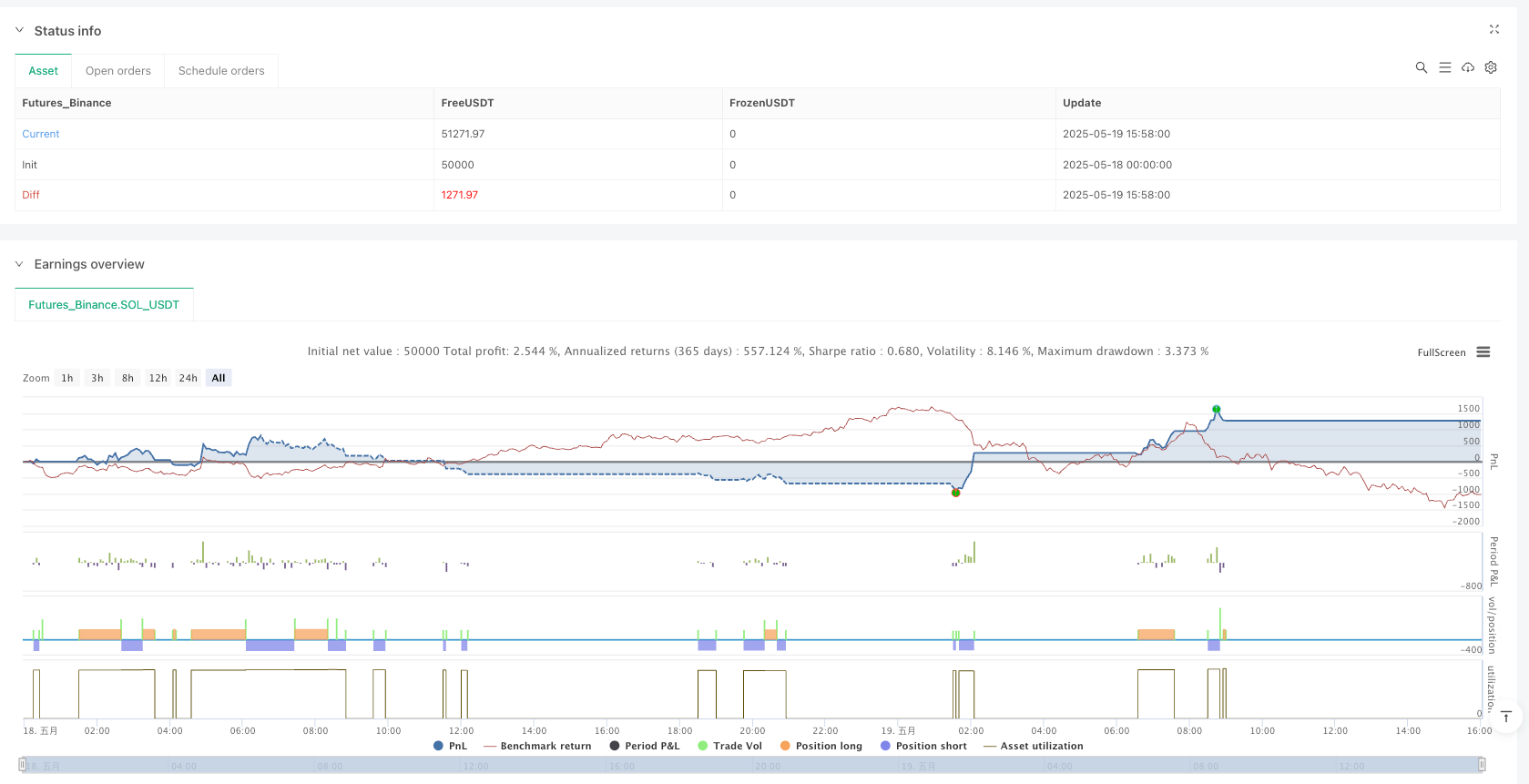The width and height of the screenshot is (1529, 784).
Task: Open the chart hamburger menu beside FullScreen
Action: tap(1483, 352)
